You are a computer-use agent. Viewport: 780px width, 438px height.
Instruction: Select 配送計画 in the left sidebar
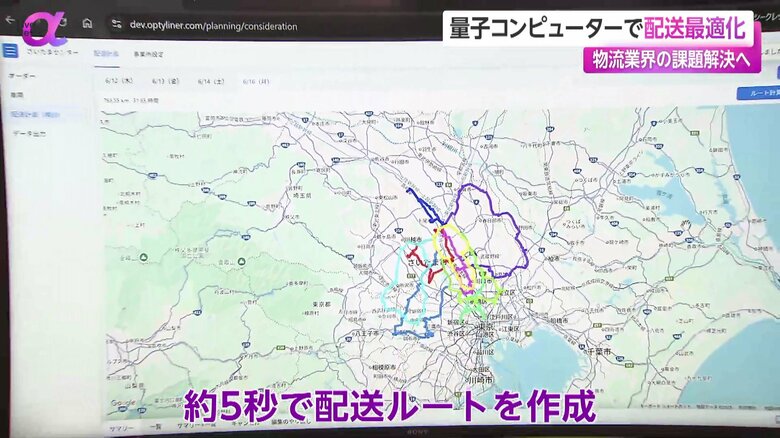[x=36, y=114]
